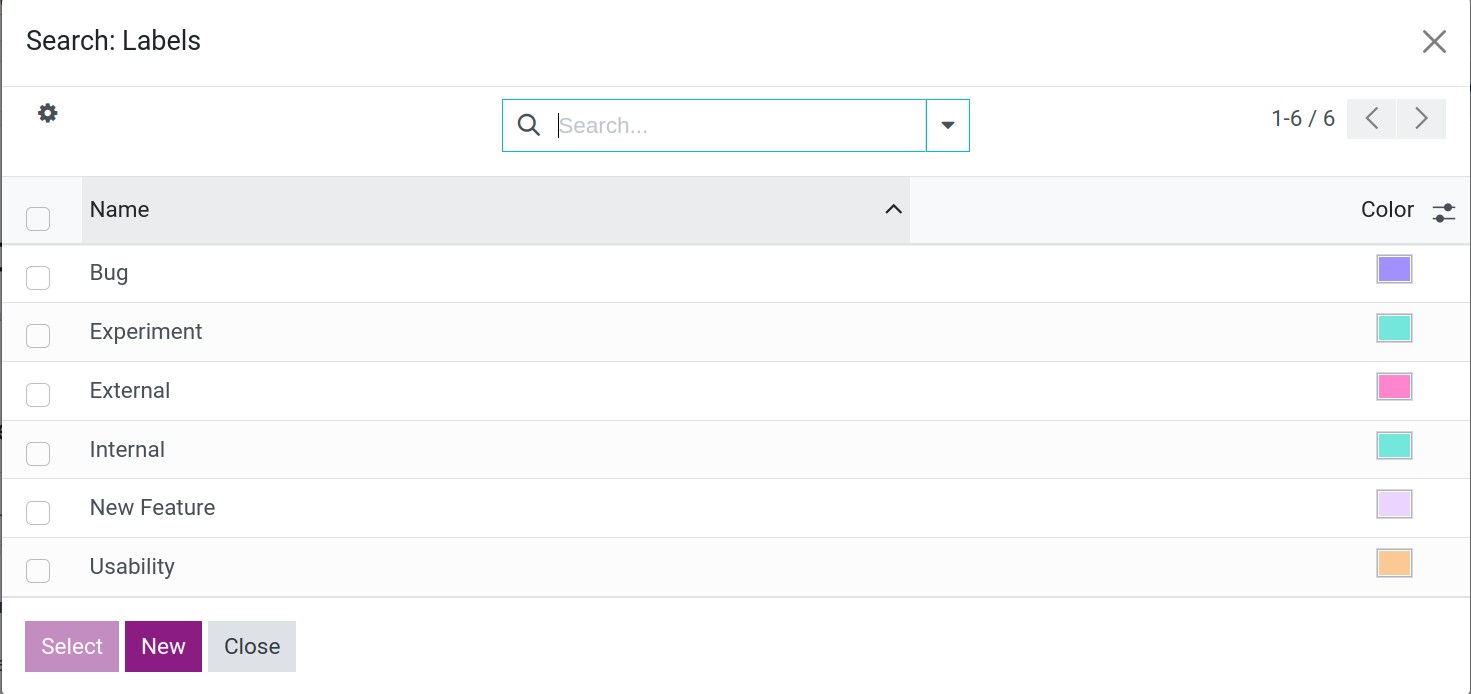This screenshot has height=694, width=1471.
Task: Click the search magnifier icon
Action: point(528,124)
